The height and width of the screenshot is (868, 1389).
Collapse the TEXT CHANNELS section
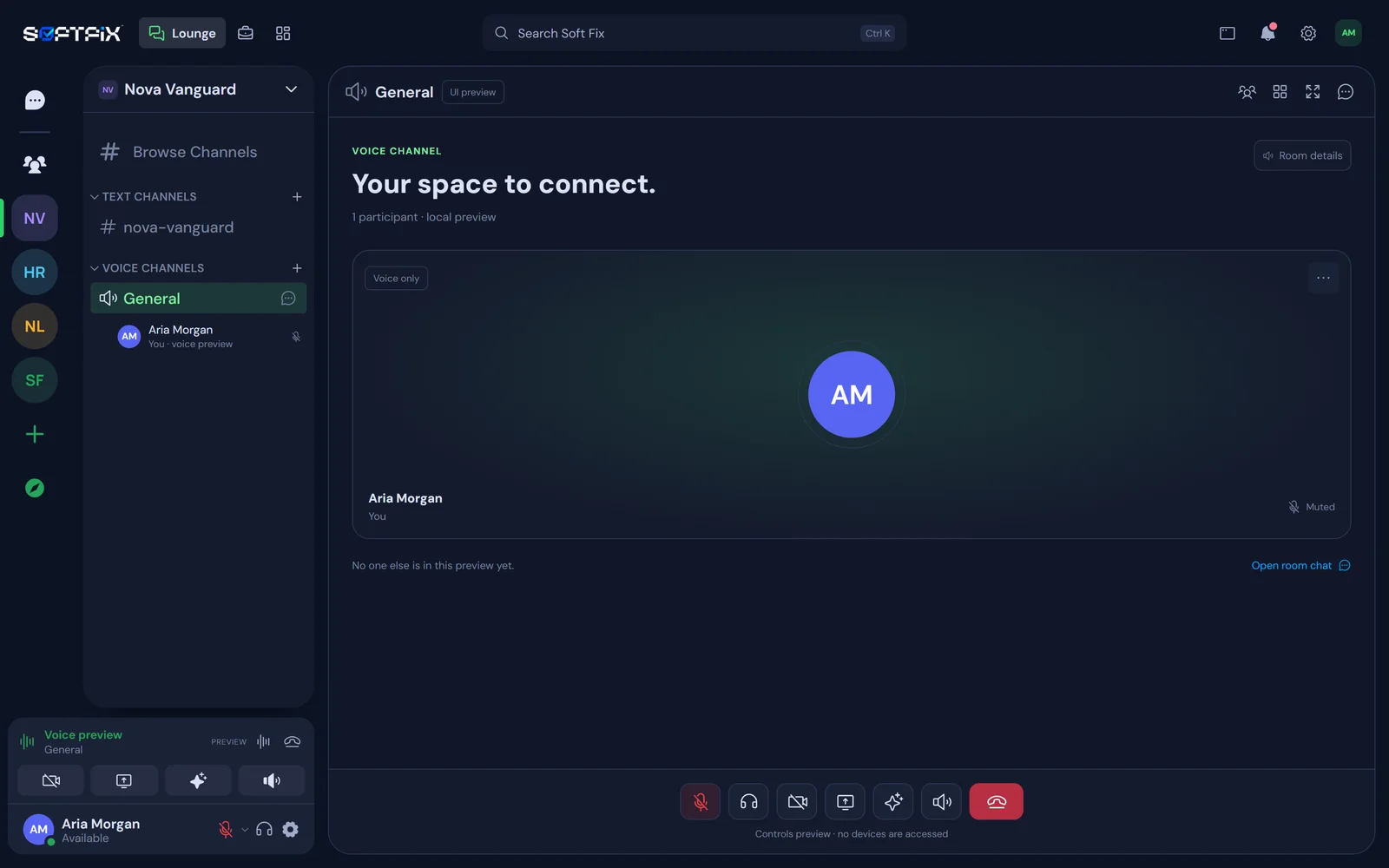pyautogui.click(x=144, y=197)
